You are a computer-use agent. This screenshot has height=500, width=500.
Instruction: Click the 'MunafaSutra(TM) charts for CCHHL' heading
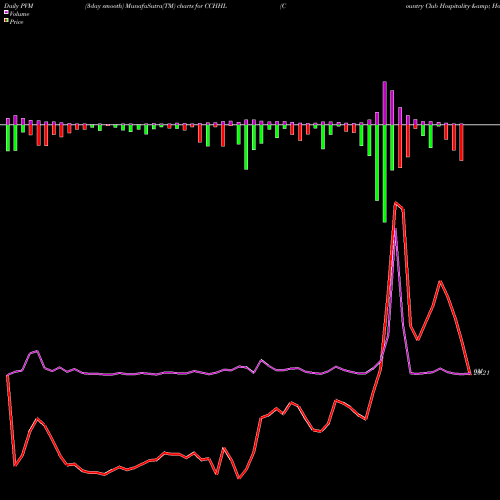(x=177, y=6)
